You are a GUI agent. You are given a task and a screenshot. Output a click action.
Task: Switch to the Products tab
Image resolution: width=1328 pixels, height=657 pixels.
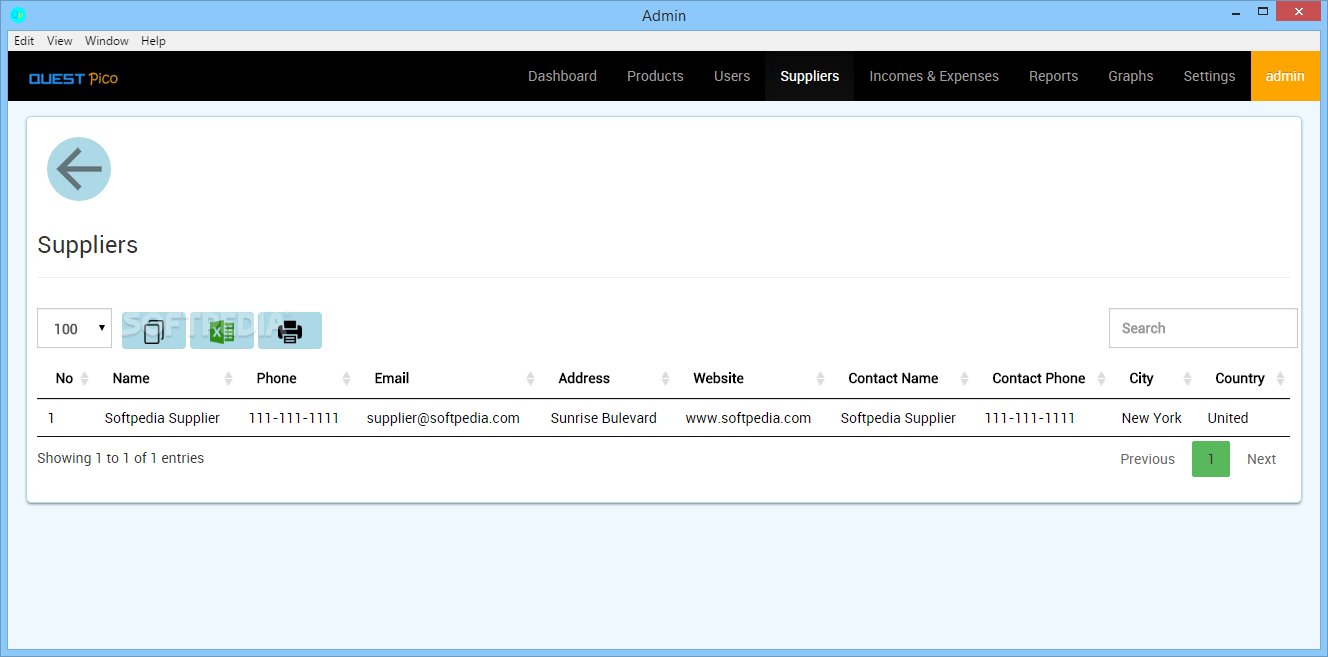point(655,76)
